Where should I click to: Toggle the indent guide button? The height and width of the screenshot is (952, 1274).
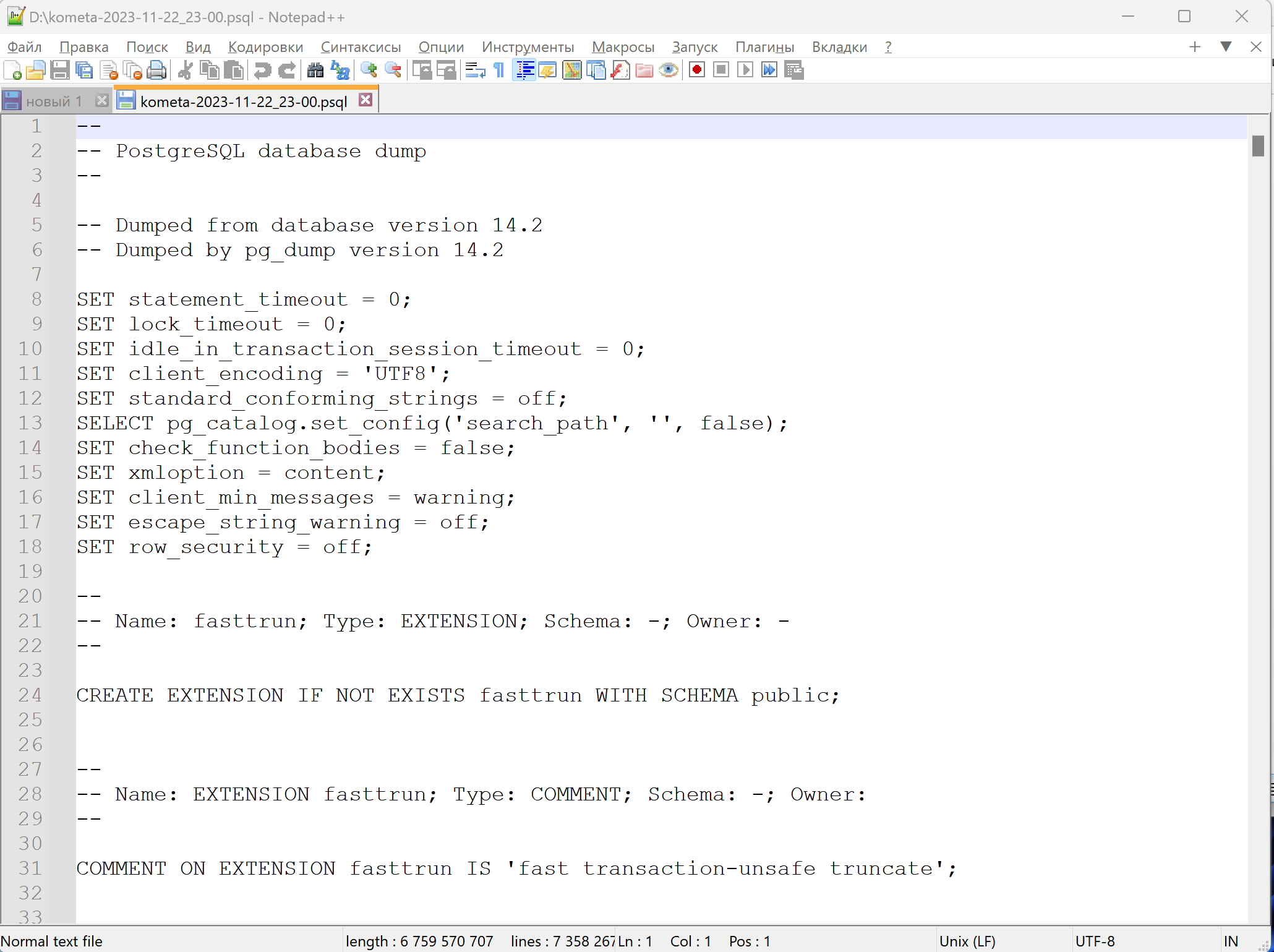coord(524,71)
